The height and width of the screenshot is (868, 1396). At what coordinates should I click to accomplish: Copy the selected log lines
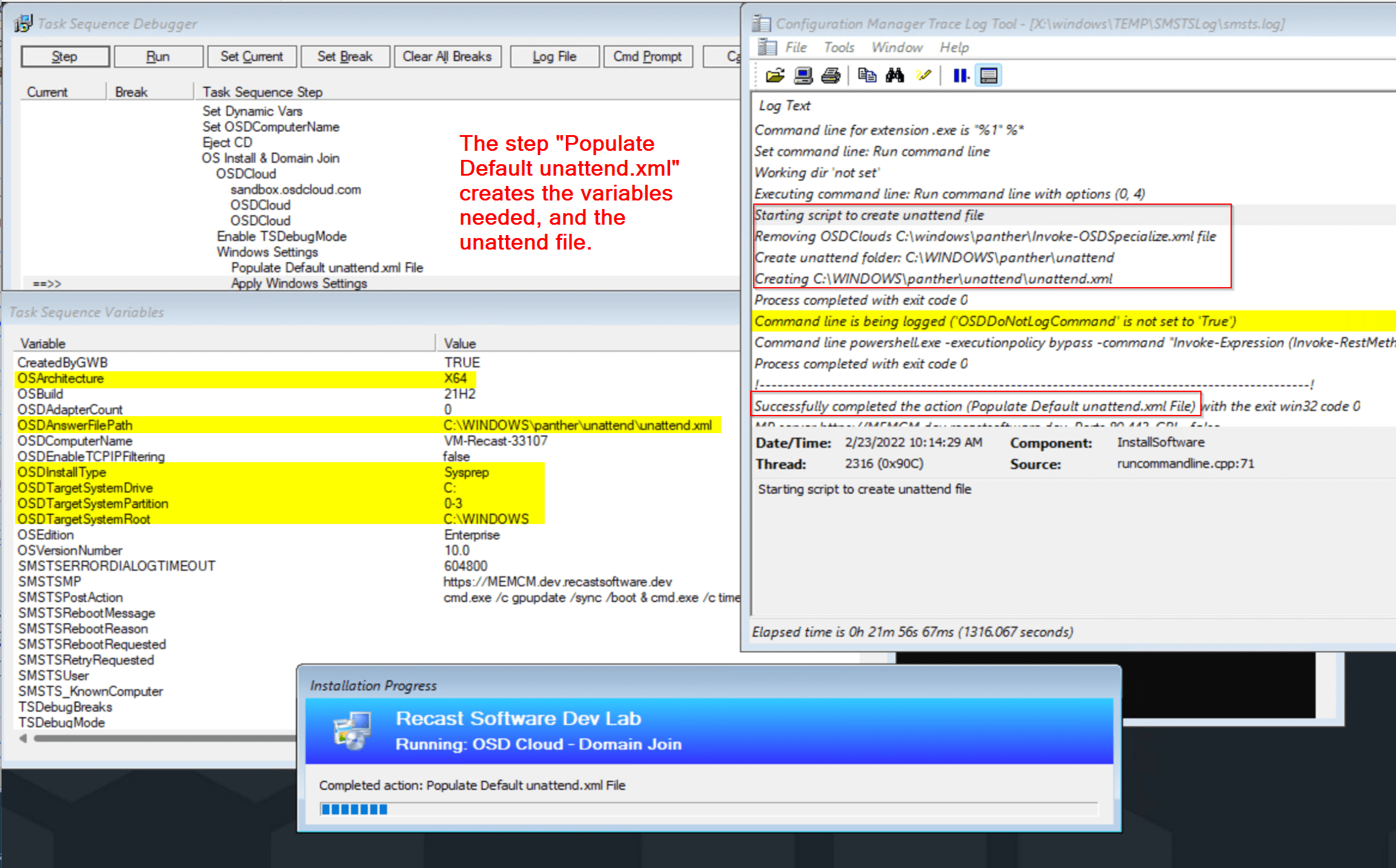868,75
